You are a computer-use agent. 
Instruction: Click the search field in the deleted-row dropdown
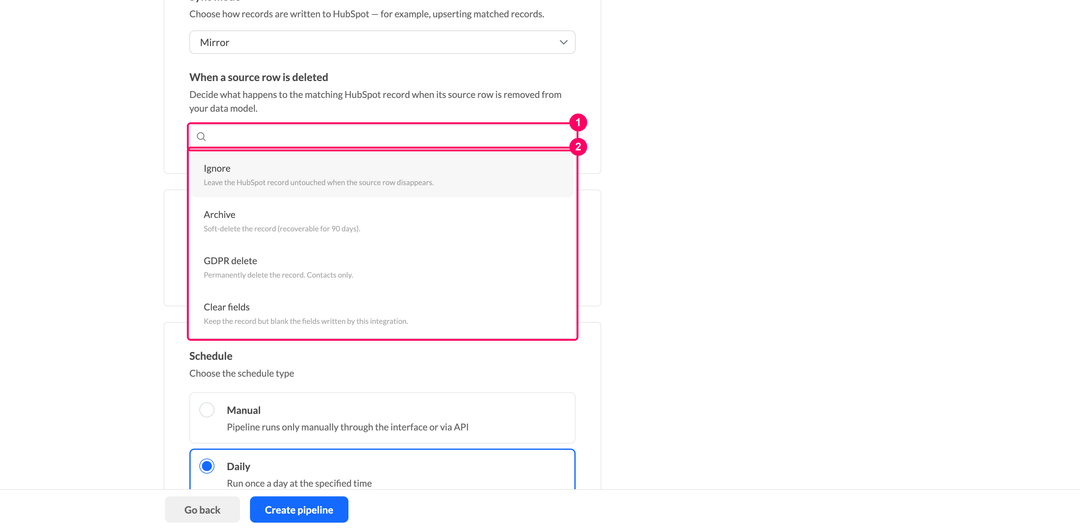tap(382, 136)
